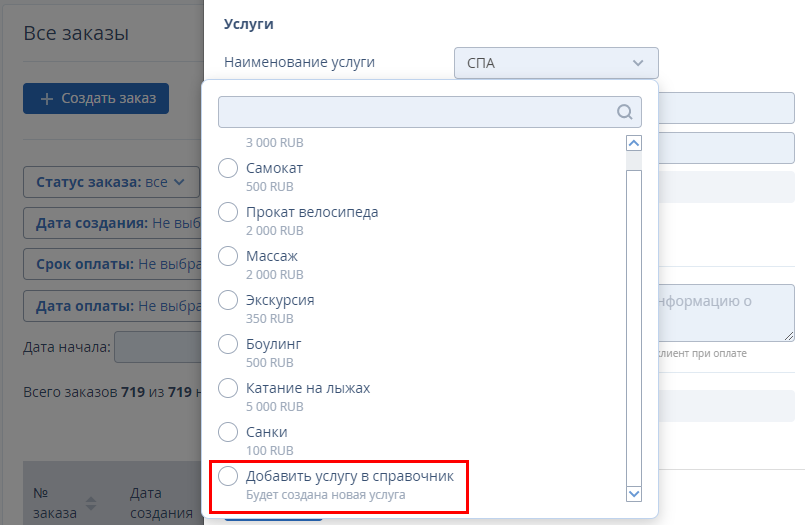Click the Создать заказ button

click(96, 99)
